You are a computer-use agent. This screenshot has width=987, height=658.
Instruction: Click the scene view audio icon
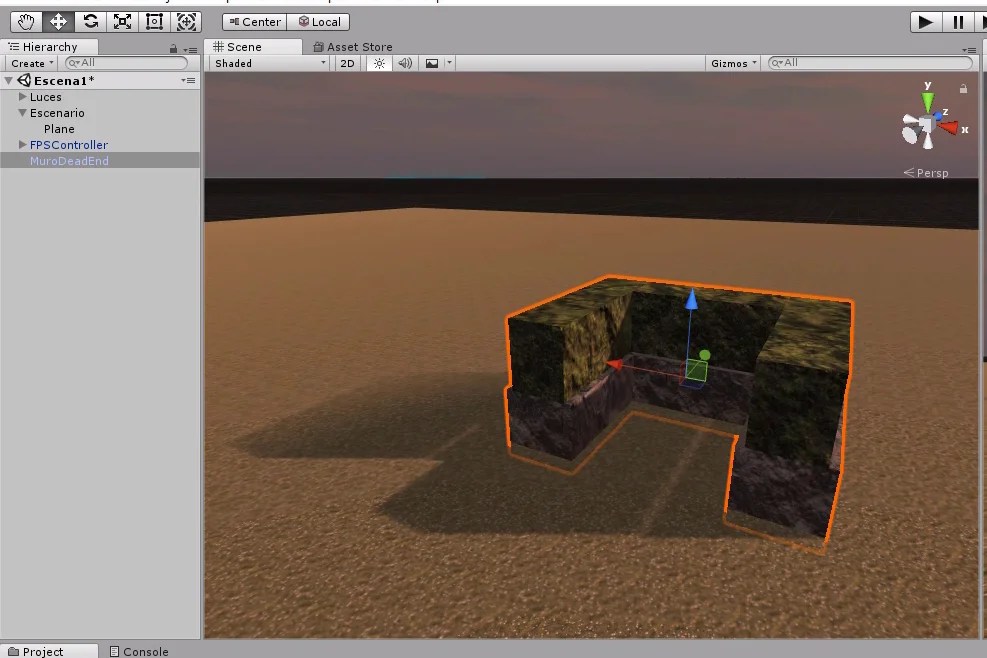pos(405,62)
